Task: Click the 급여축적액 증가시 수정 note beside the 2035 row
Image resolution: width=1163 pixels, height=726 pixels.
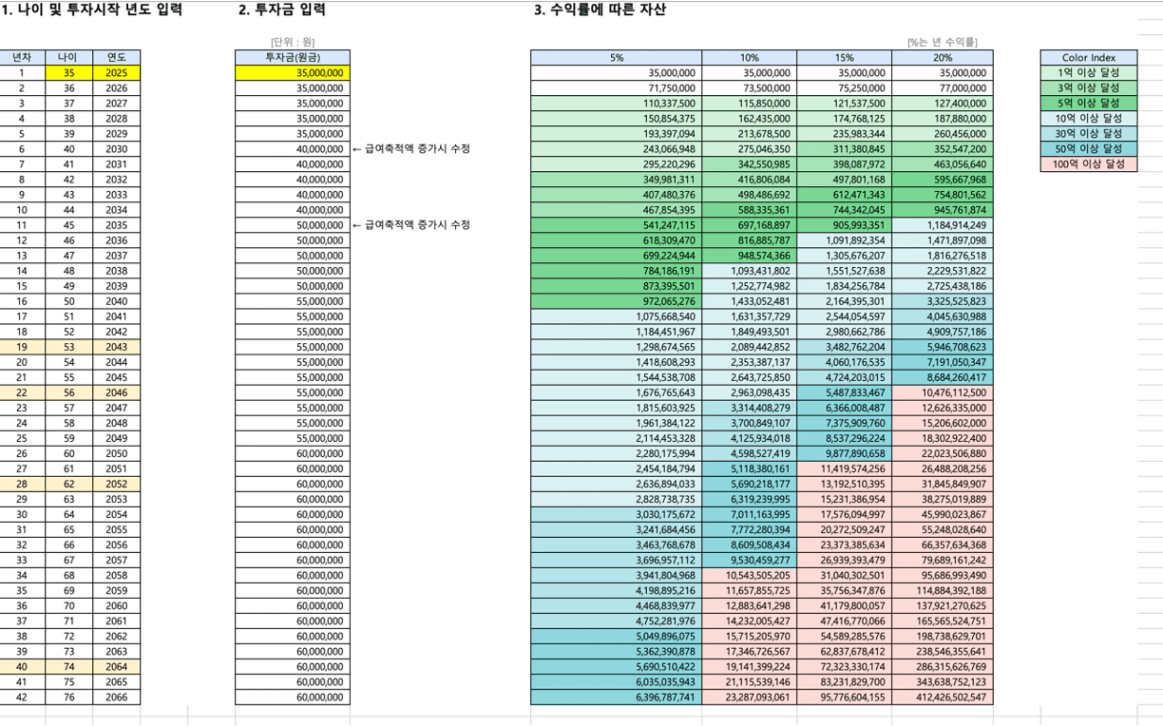Action: pyautogui.click(x=411, y=225)
